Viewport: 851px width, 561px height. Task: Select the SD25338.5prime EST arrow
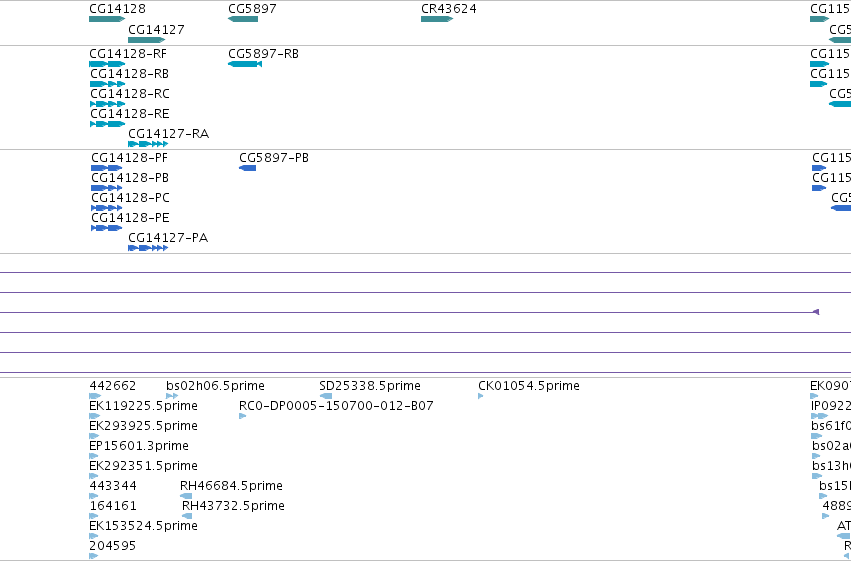point(326,396)
